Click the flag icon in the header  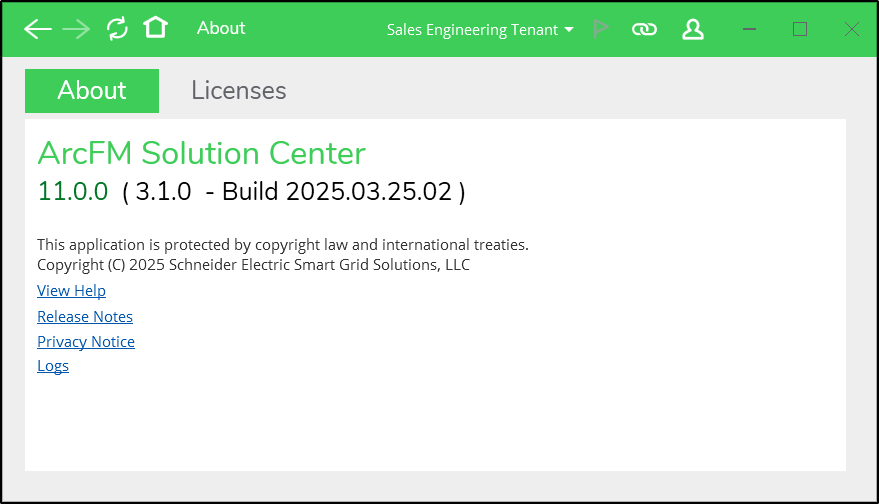[x=601, y=29]
